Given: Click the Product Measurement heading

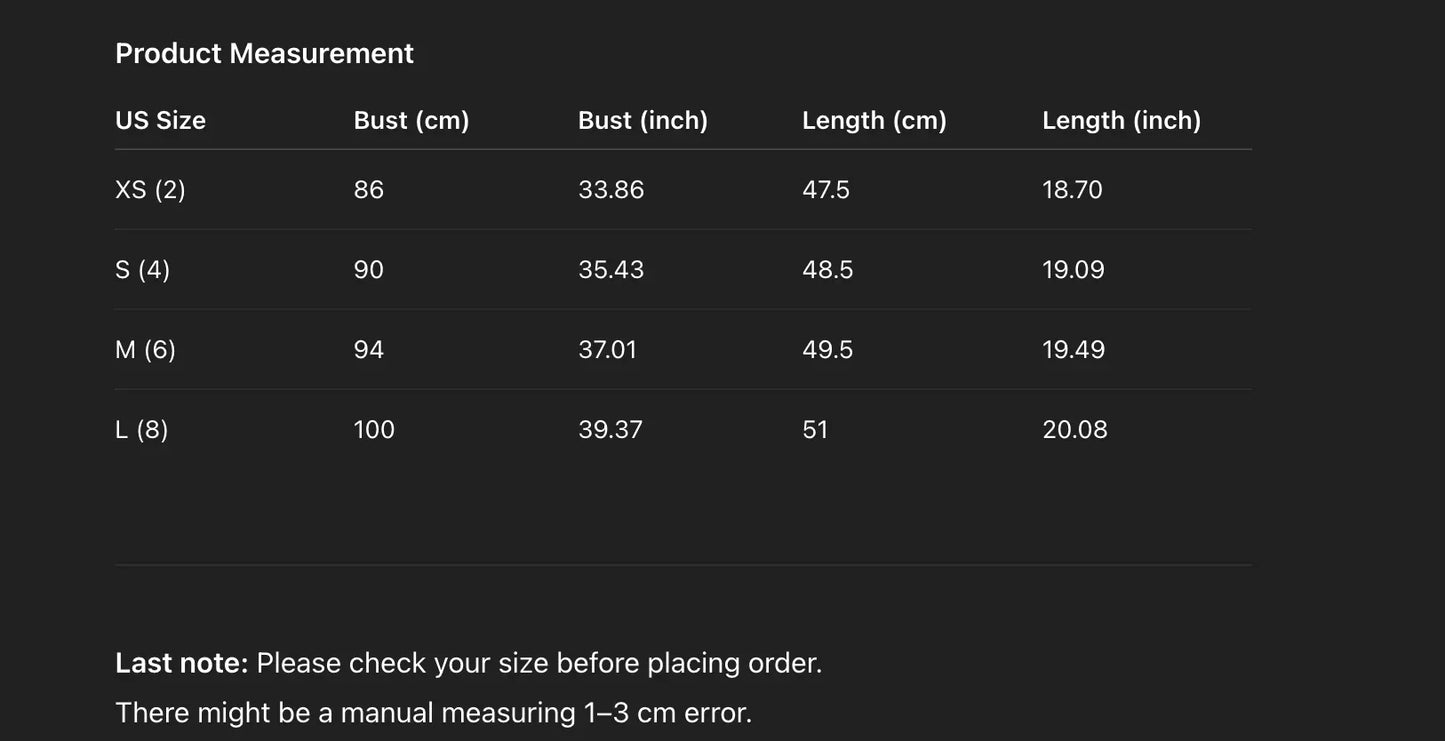Looking at the screenshot, I should (x=264, y=53).
